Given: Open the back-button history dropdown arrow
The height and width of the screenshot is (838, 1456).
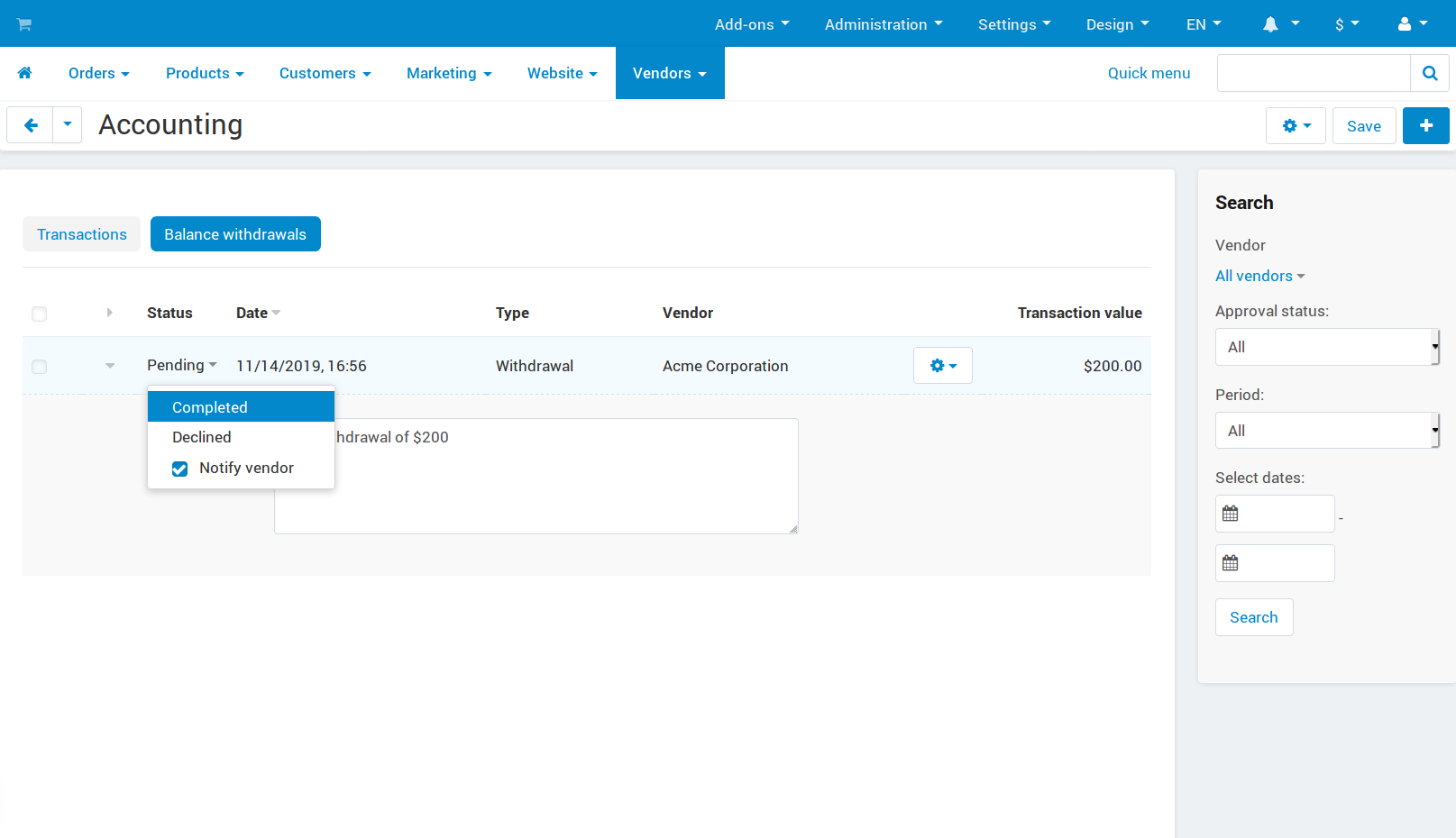Looking at the screenshot, I should pos(68,125).
